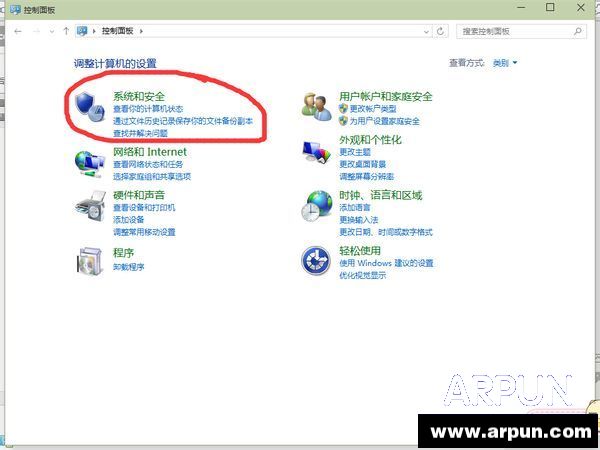Image resolution: width=600 pixels, height=450 pixels.
Task: Open the 轻松使用 heading
Action: point(360,251)
